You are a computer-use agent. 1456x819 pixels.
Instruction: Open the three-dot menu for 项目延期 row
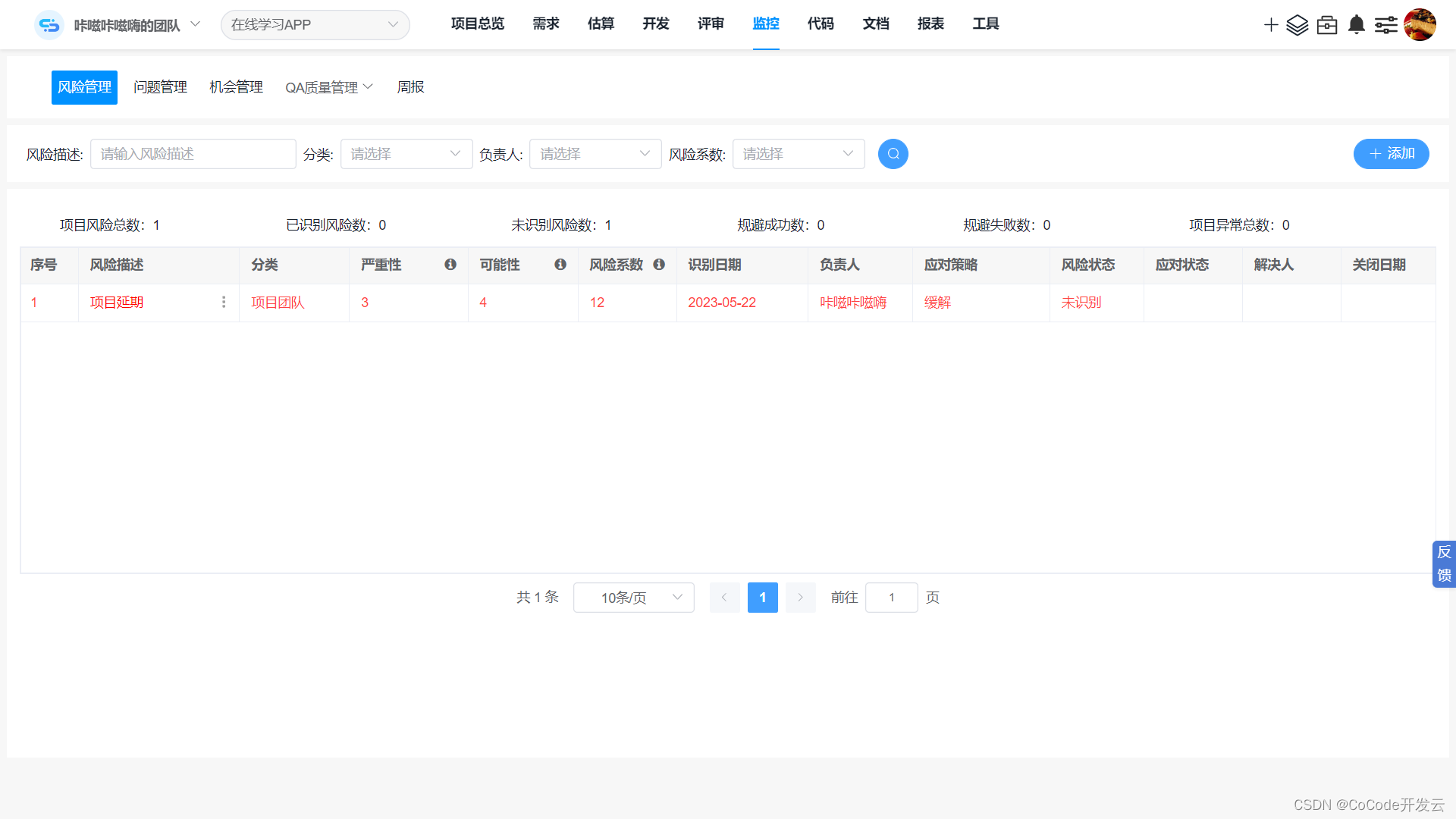pos(224,303)
